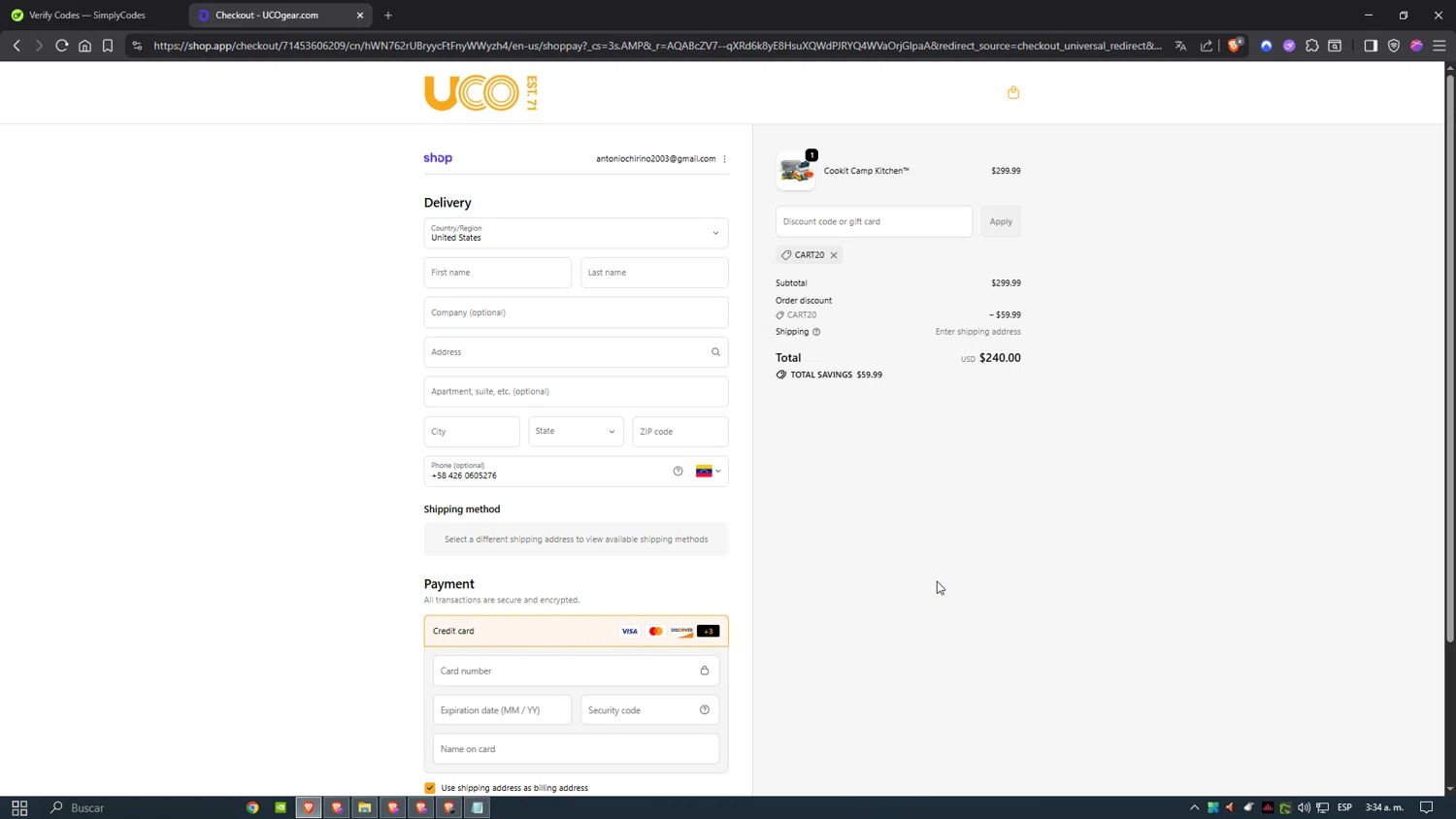Open the phone number help icon
This screenshot has width=1456, height=819.
click(x=678, y=472)
